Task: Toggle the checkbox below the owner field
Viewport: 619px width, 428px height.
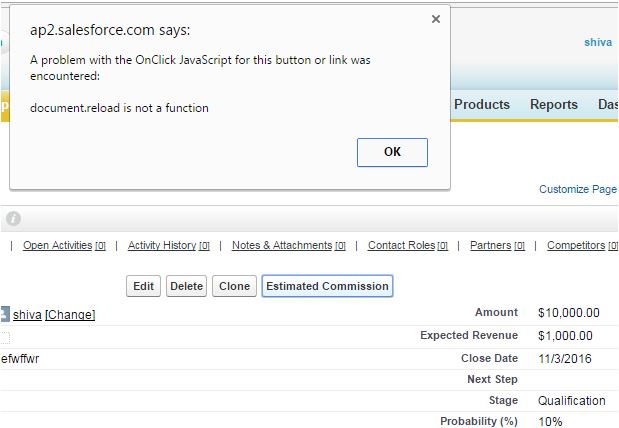Action: click(x=5, y=337)
